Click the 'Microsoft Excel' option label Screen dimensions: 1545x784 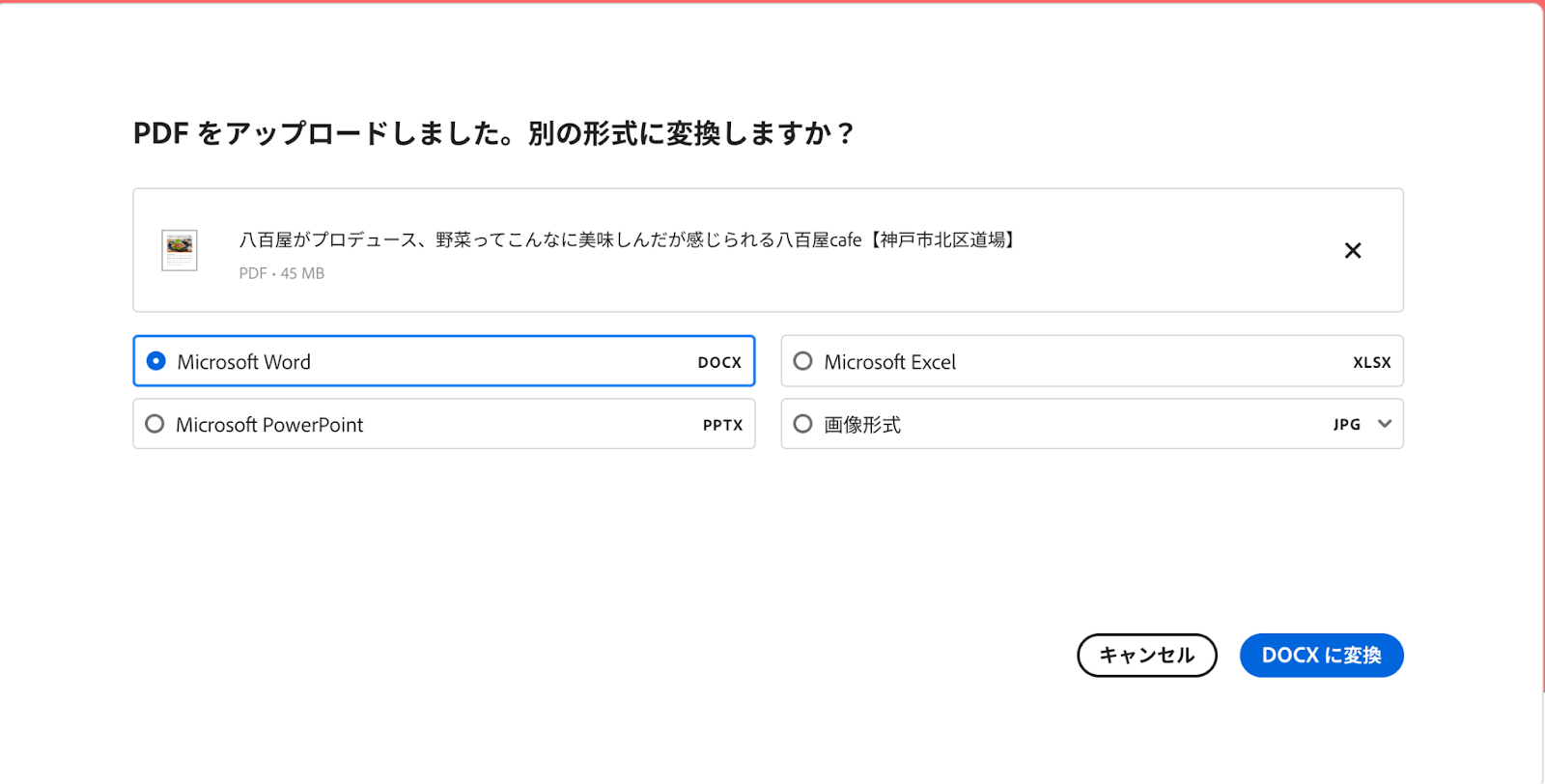890,362
